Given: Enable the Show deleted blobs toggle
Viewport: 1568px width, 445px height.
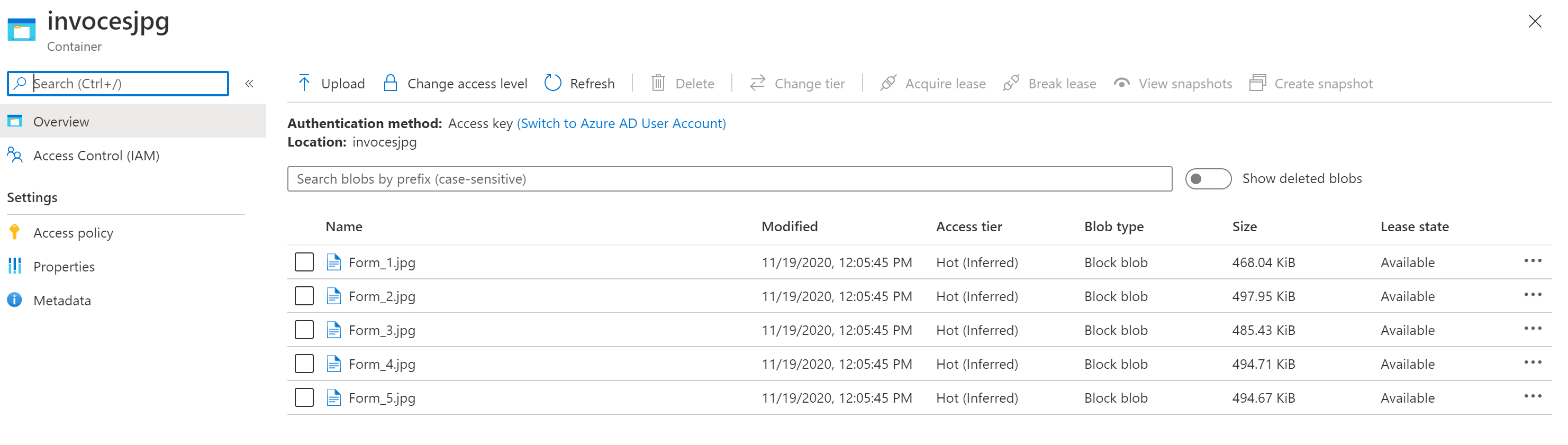Looking at the screenshot, I should pos(1208,179).
